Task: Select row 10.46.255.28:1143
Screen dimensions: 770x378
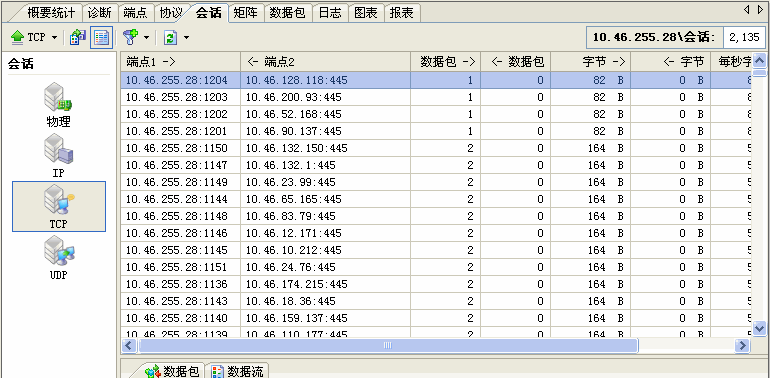Action: click(436, 301)
